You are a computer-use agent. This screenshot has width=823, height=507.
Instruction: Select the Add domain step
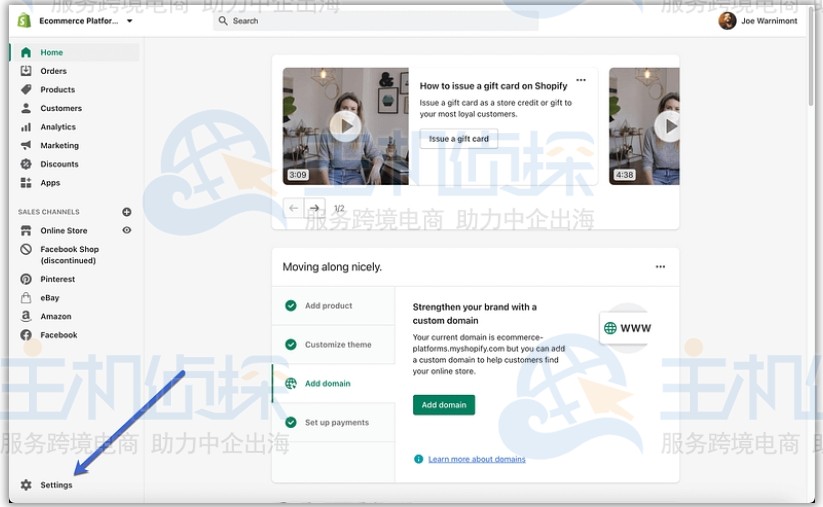click(333, 383)
